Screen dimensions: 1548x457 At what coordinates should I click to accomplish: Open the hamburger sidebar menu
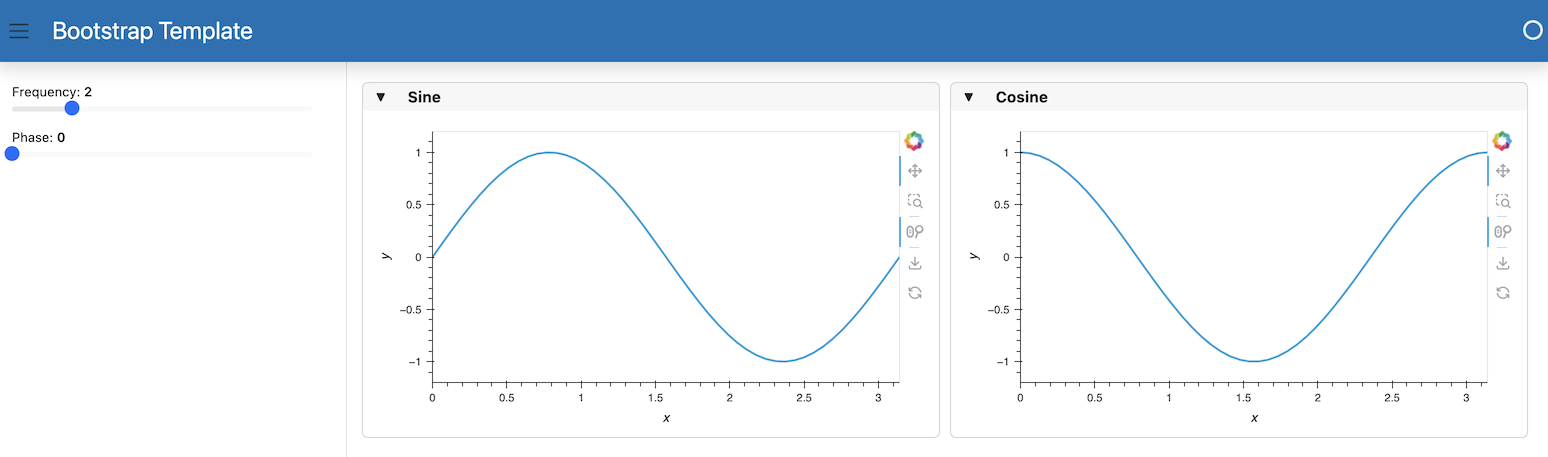pos(19,31)
